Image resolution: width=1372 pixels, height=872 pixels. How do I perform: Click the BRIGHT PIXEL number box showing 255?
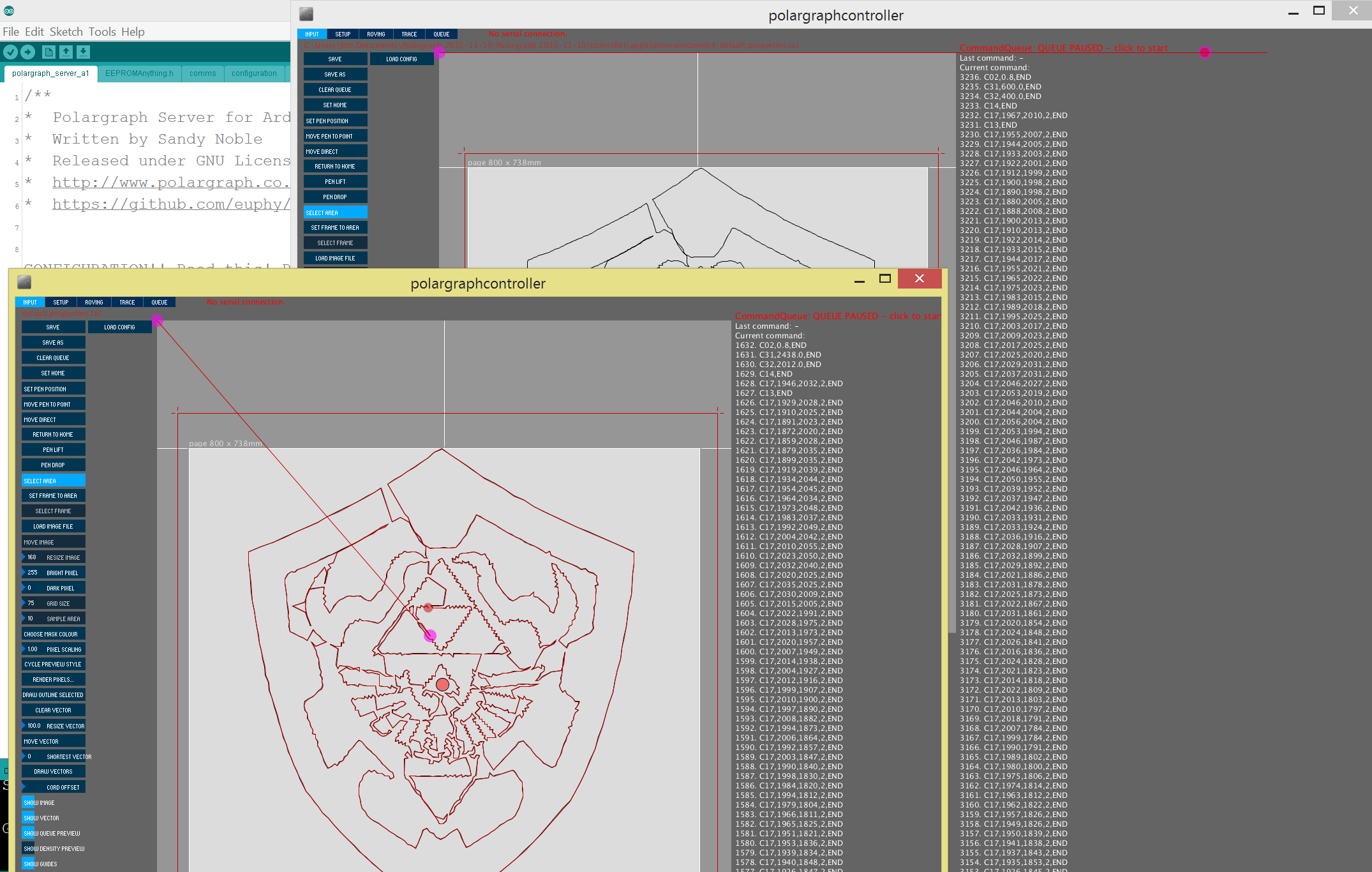[54, 573]
